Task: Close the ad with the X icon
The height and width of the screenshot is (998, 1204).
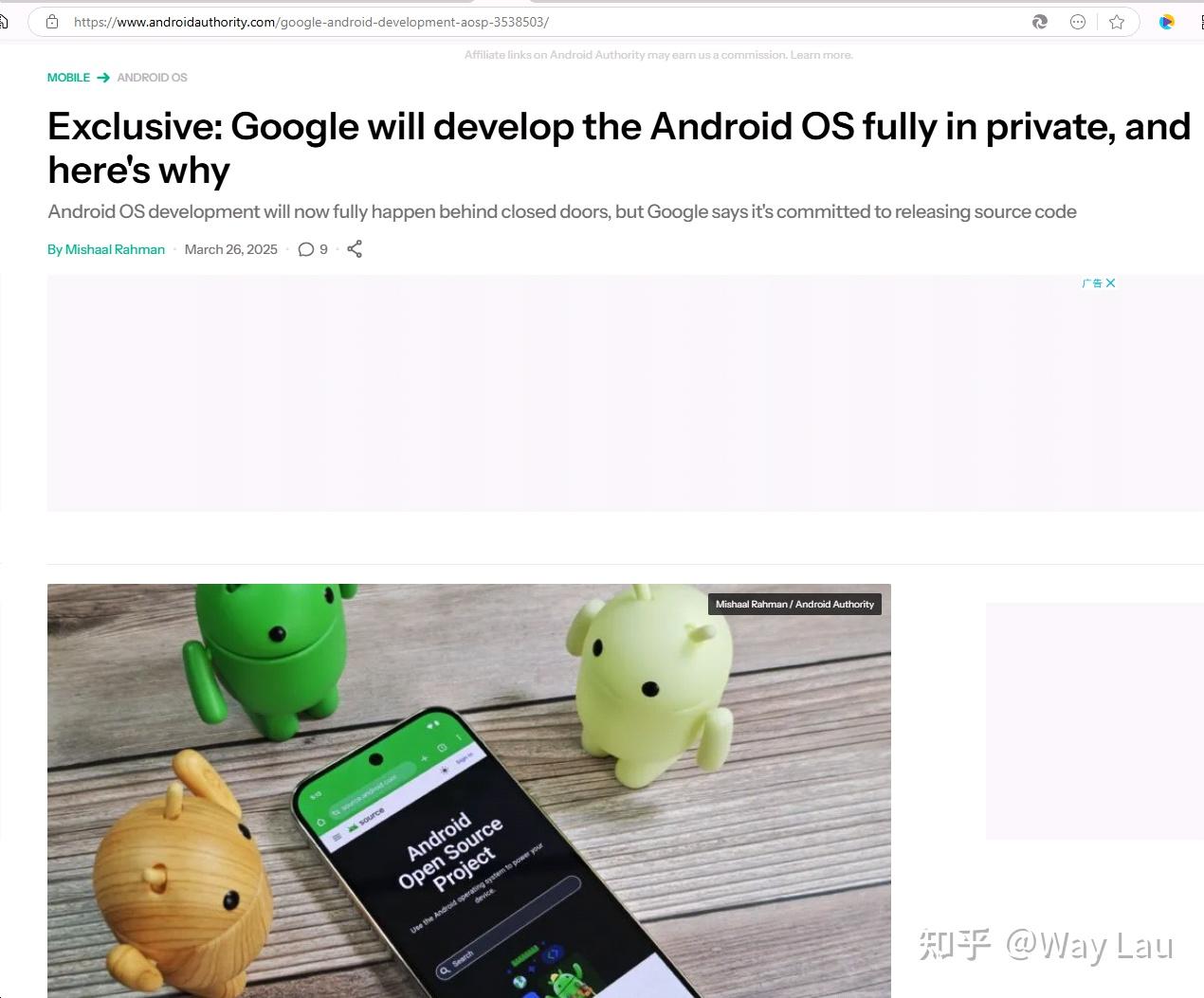Action: coord(1111,283)
